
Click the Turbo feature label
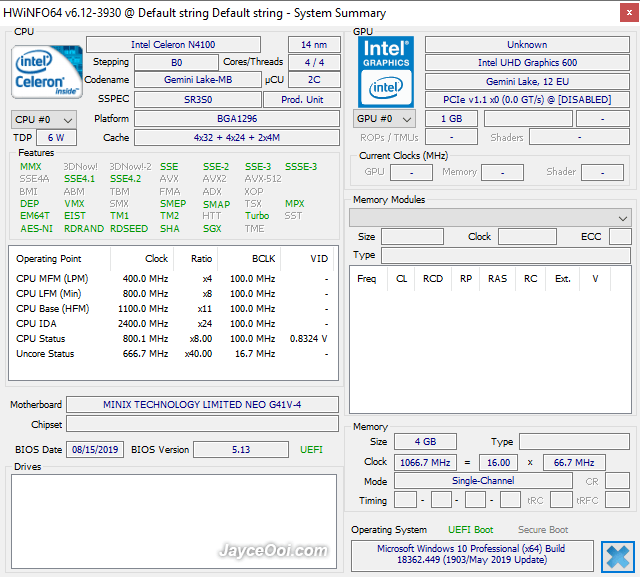pyautogui.click(x=257, y=215)
